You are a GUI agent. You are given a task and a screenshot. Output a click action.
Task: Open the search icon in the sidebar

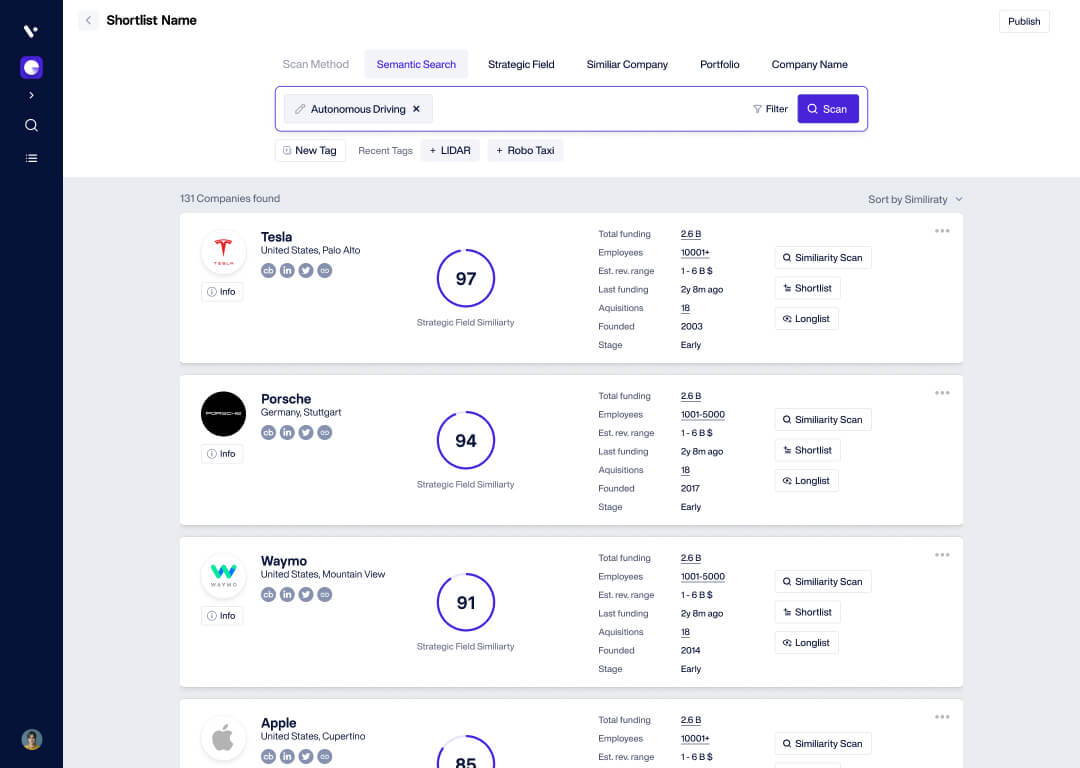point(32,125)
